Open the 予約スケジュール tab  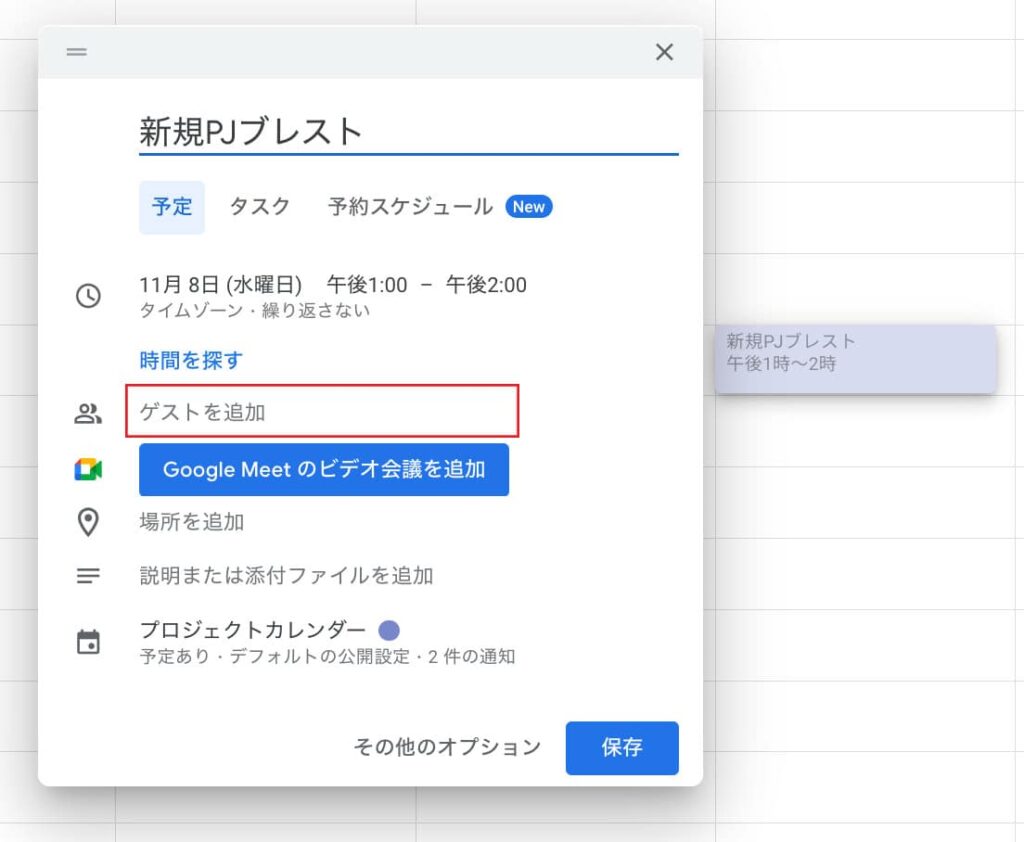pyautogui.click(x=410, y=207)
